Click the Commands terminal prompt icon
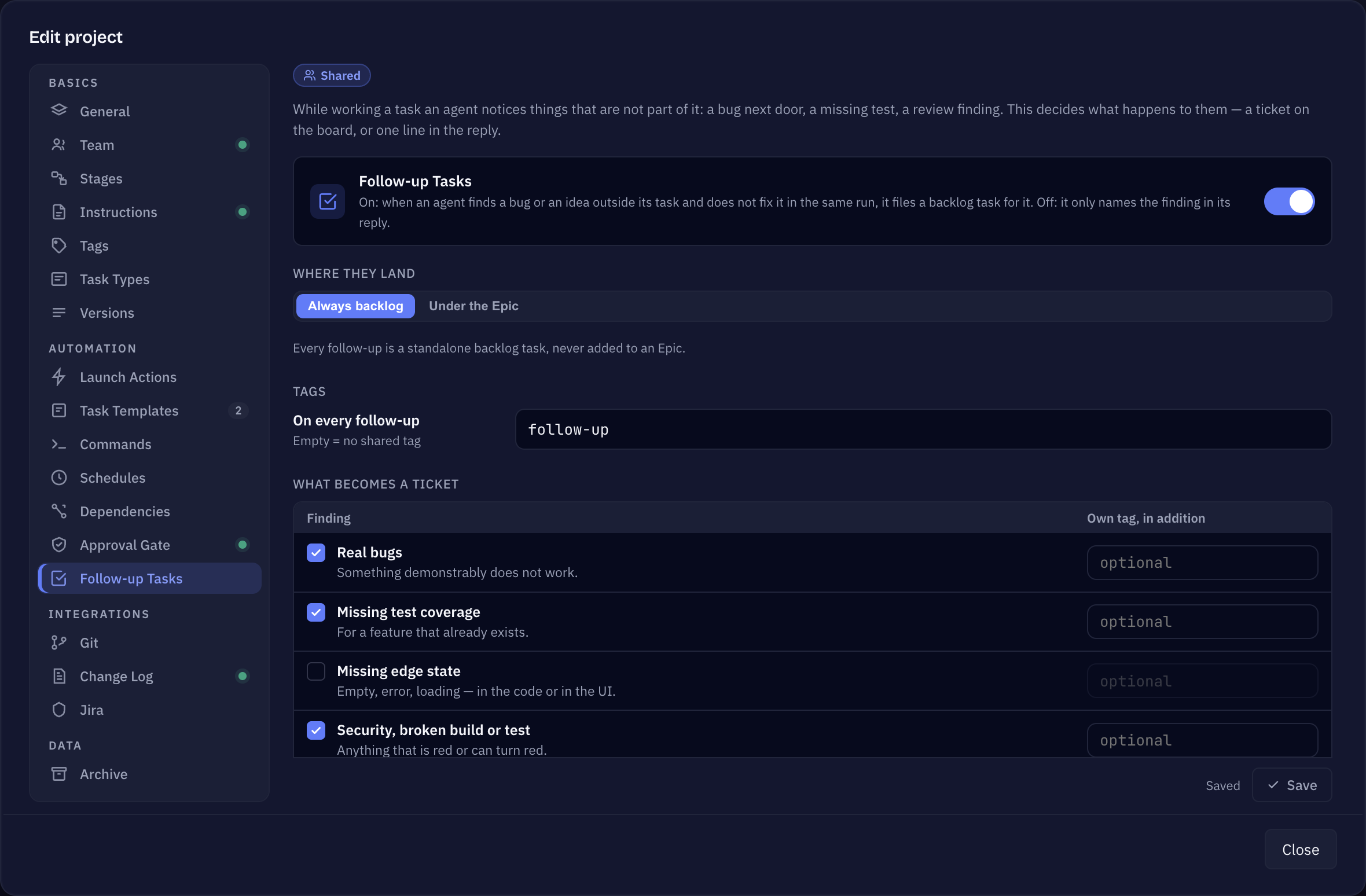Viewport: 1366px width, 896px height. 59,443
